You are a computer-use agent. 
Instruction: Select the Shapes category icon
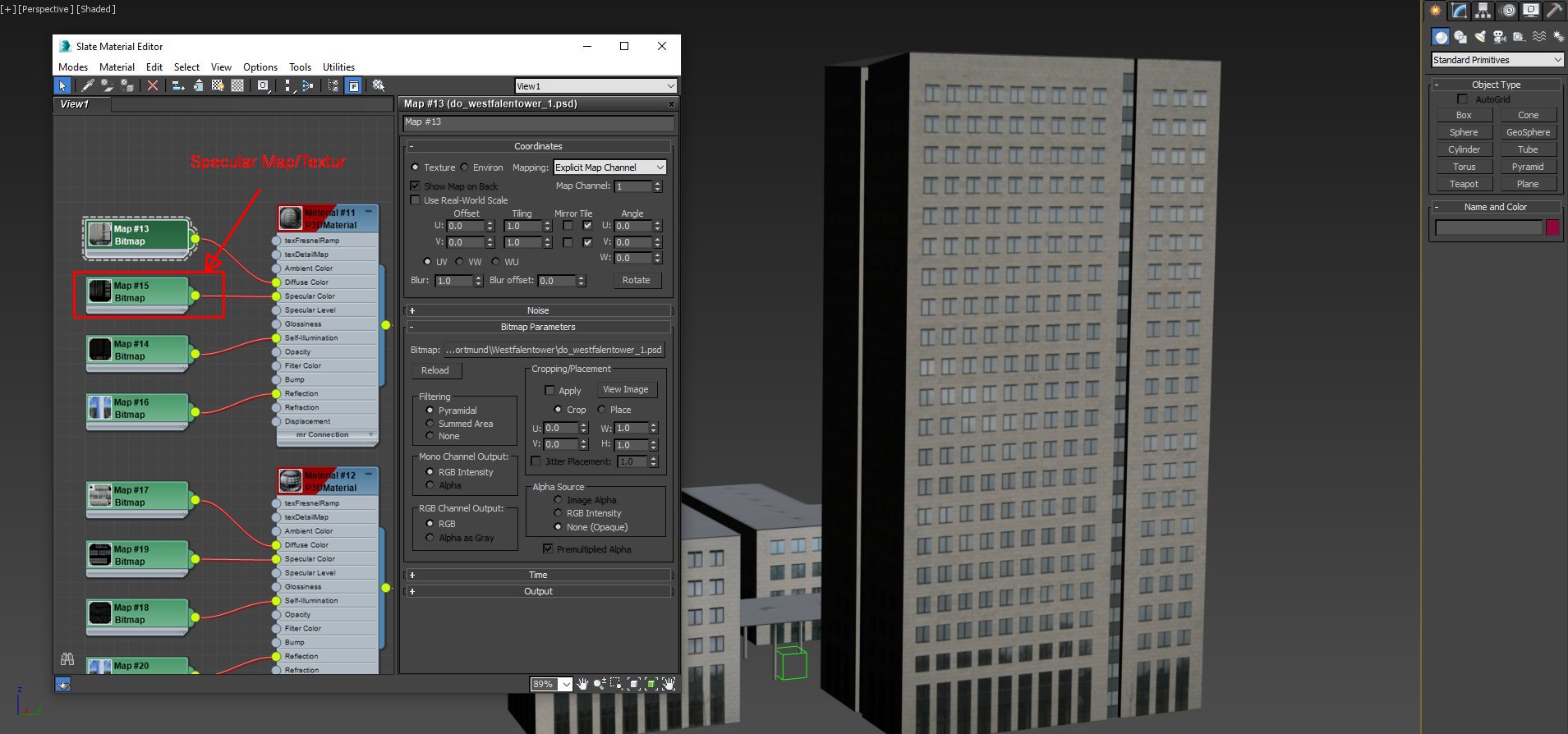[1460, 37]
